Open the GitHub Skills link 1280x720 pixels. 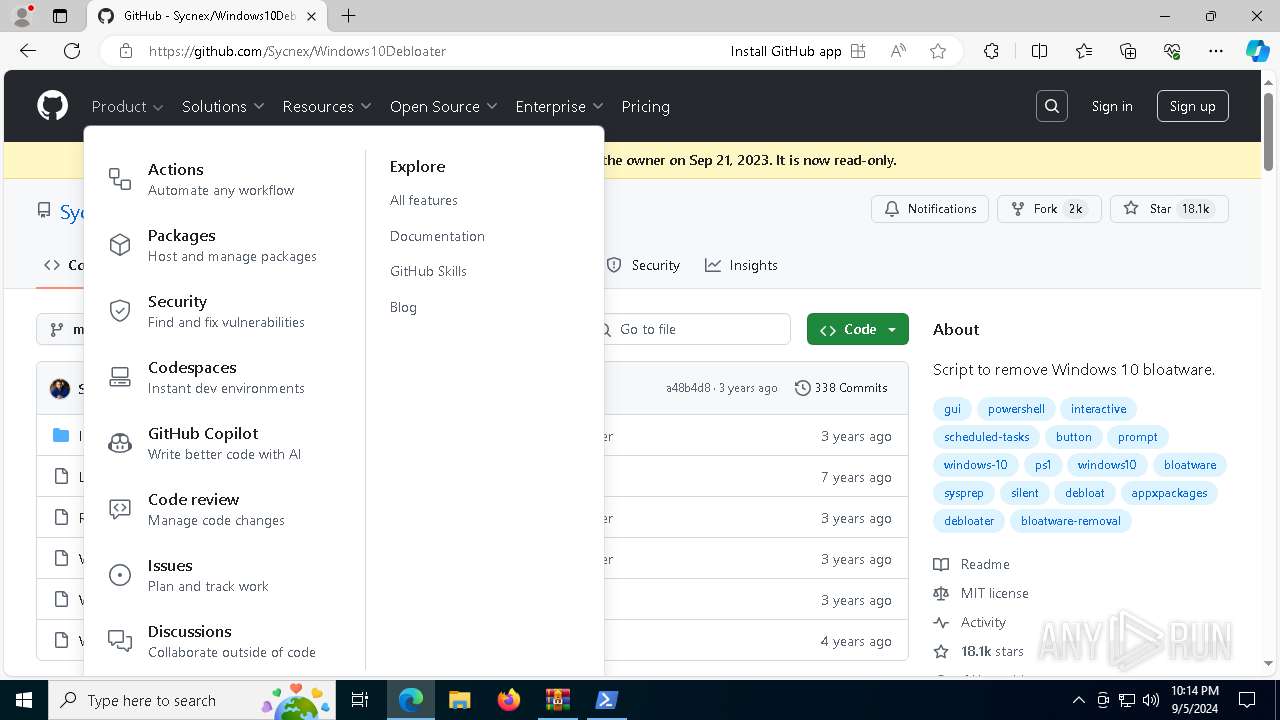[x=428, y=271]
